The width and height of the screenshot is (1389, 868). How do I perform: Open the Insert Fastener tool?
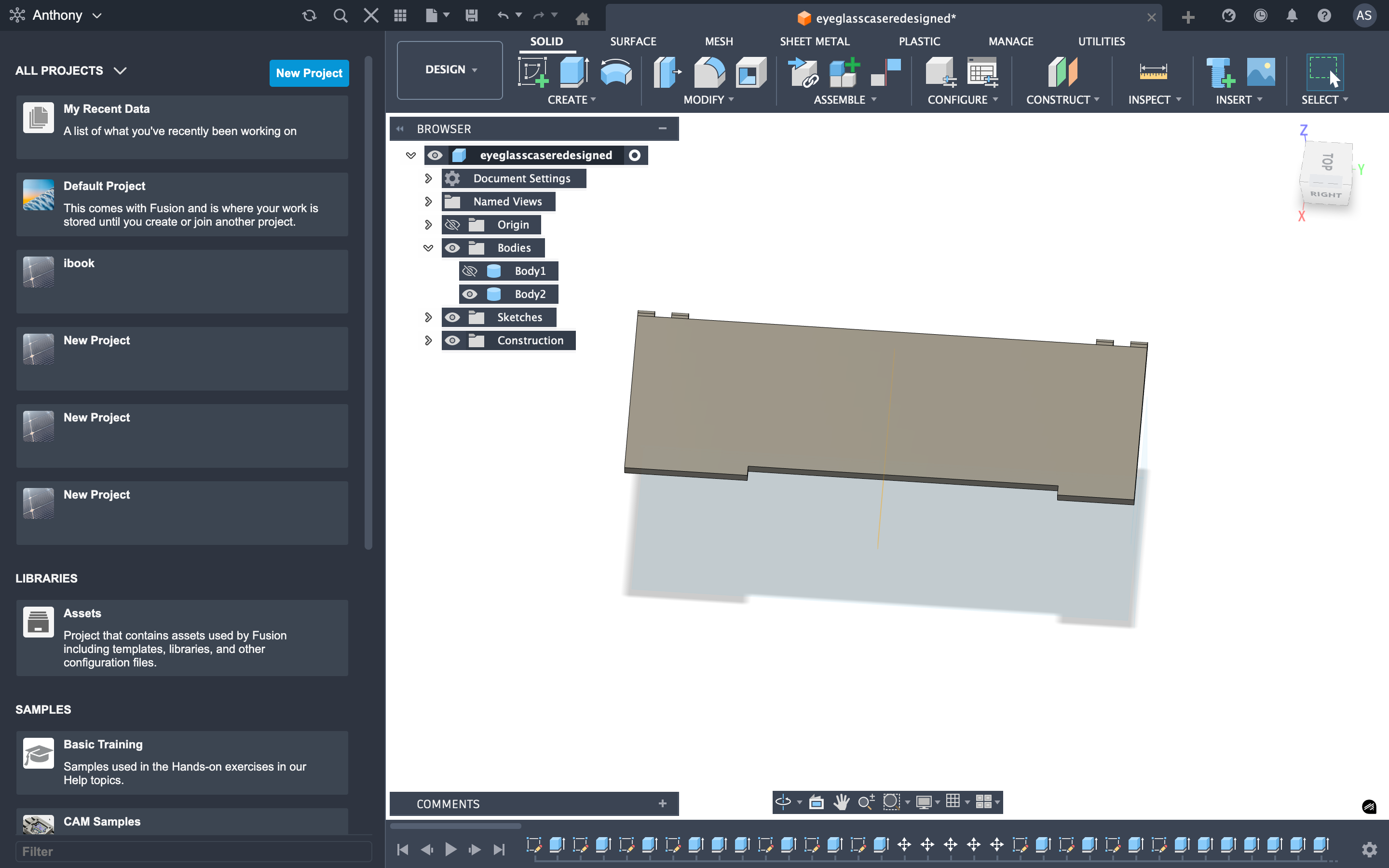[1219, 72]
